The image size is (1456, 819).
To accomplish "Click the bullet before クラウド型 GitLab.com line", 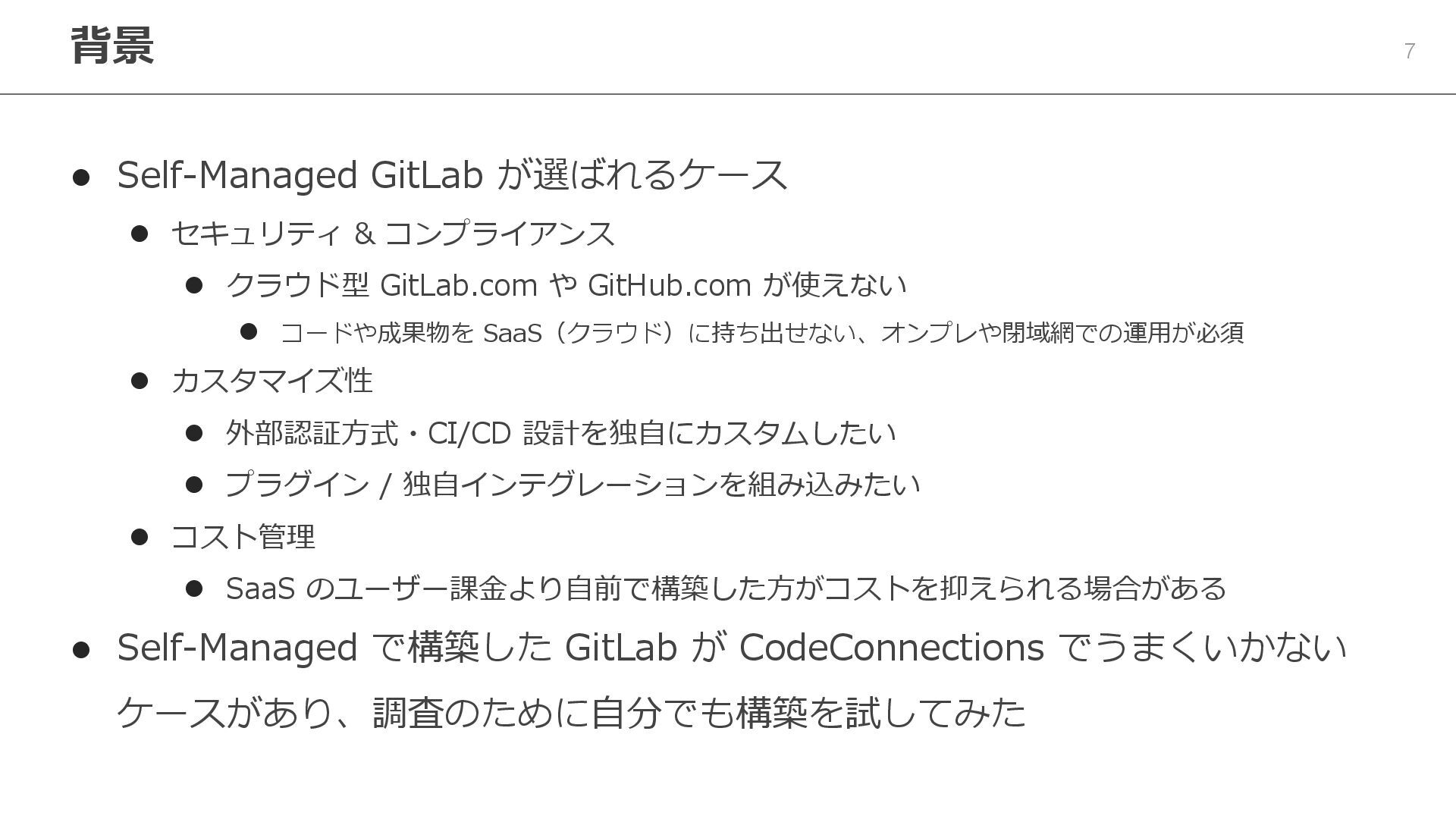I will (194, 285).
